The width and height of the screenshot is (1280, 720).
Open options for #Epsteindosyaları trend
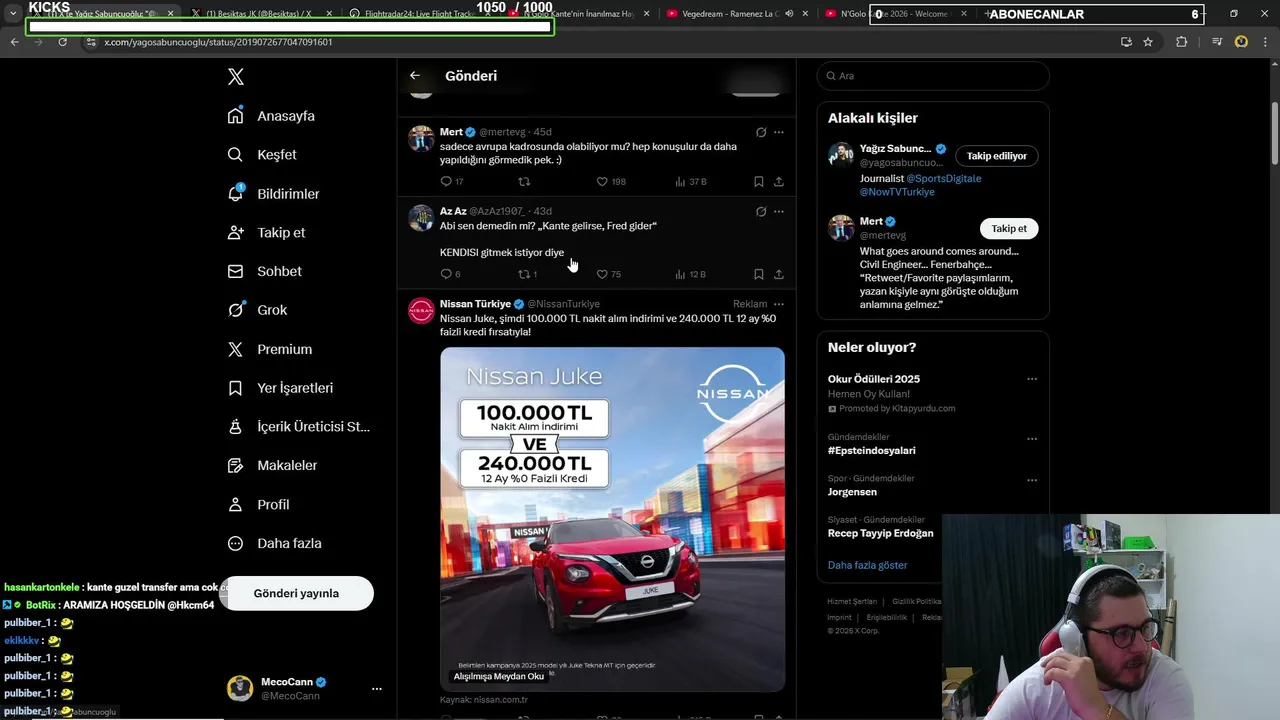pyautogui.click(x=1032, y=438)
